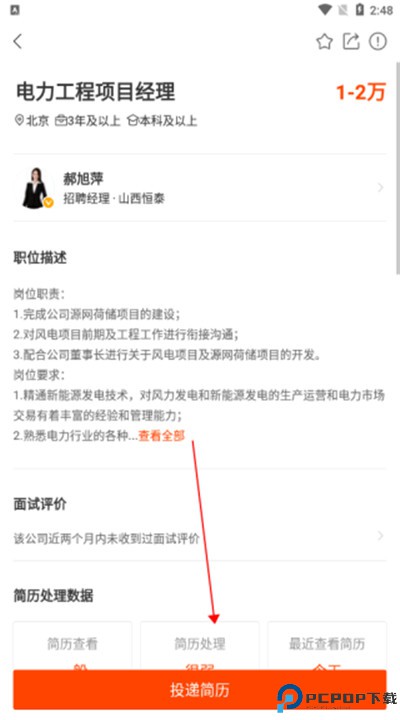Expand description via 查看全部
Screen dimensions: 400x720
pos(162,435)
